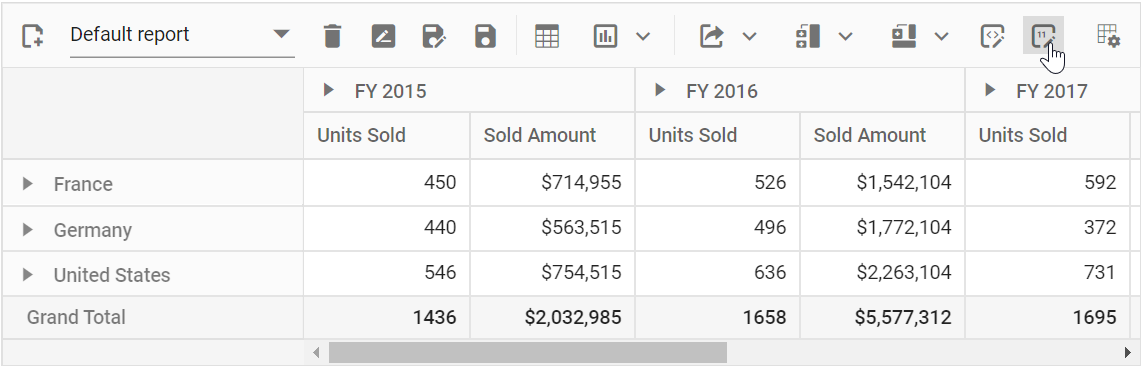Expand the FY 2016 column header
Screen dimensions: 1144x368
tap(660, 90)
